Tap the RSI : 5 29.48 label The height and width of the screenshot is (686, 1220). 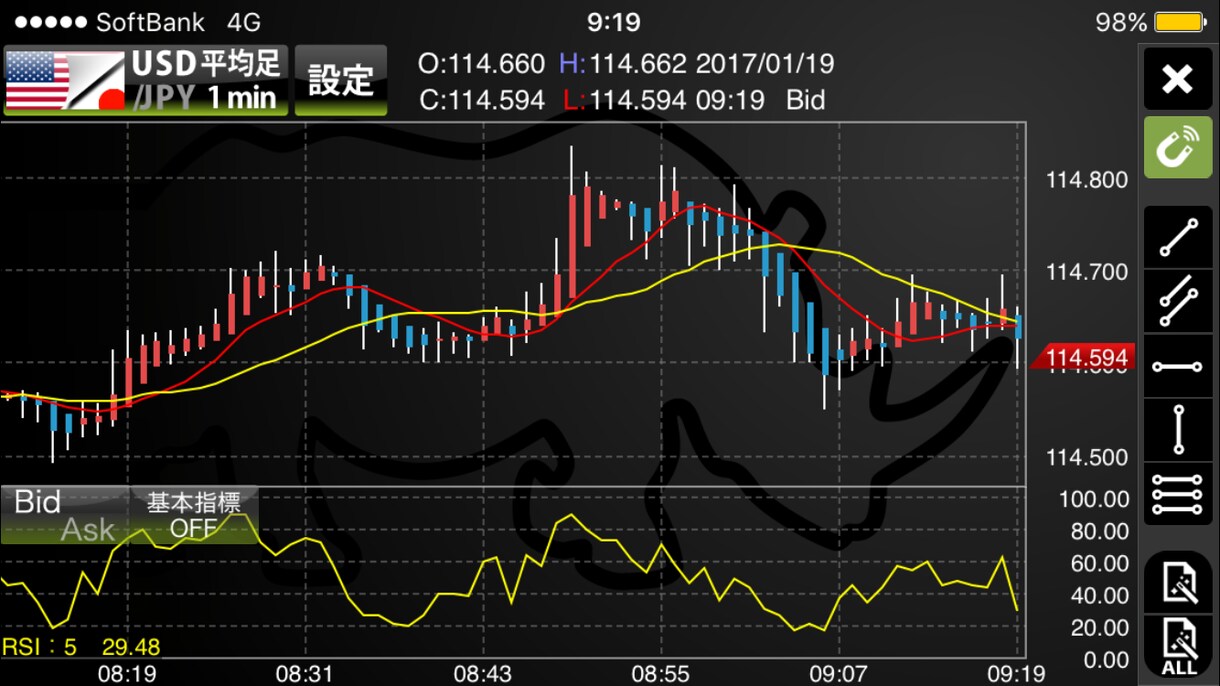tap(81, 647)
